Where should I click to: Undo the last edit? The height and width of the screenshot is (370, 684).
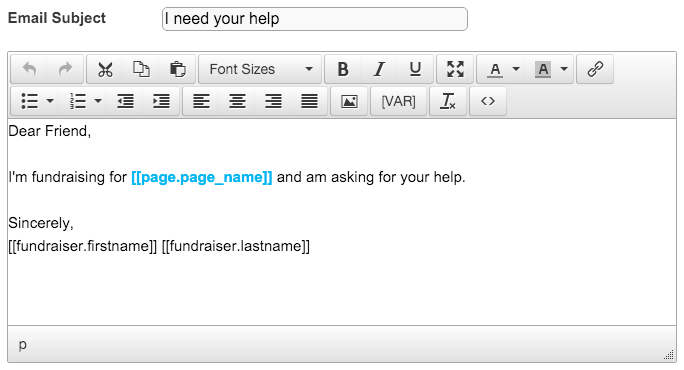click(x=29, y=69)
